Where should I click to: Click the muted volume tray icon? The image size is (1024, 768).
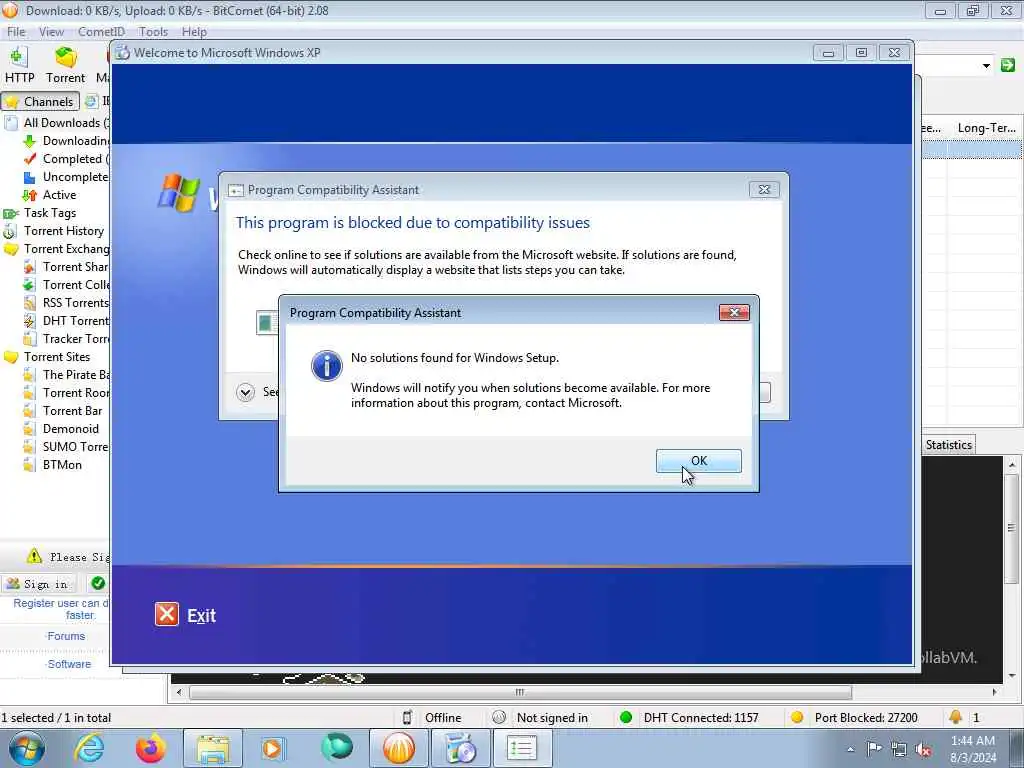[x=923, y=750]
